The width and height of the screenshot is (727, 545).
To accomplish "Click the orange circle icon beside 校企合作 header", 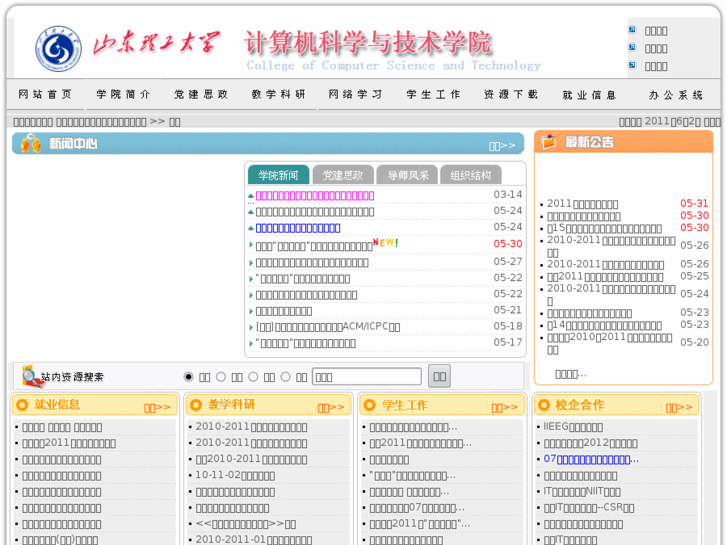I will (x=543, y=405).
